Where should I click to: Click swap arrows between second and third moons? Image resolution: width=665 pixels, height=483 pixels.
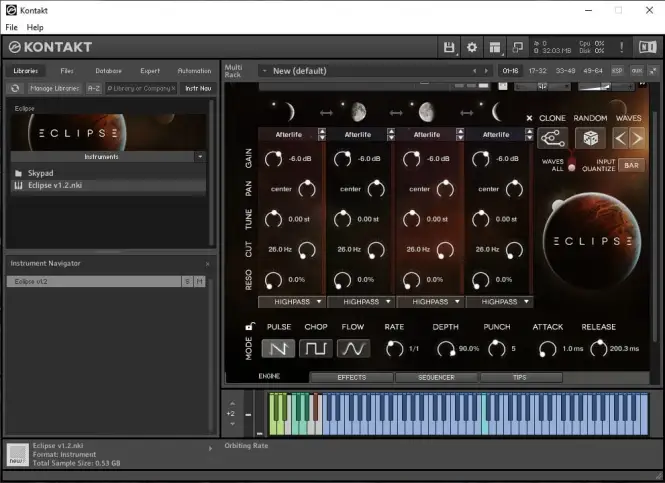coord(396,113)
